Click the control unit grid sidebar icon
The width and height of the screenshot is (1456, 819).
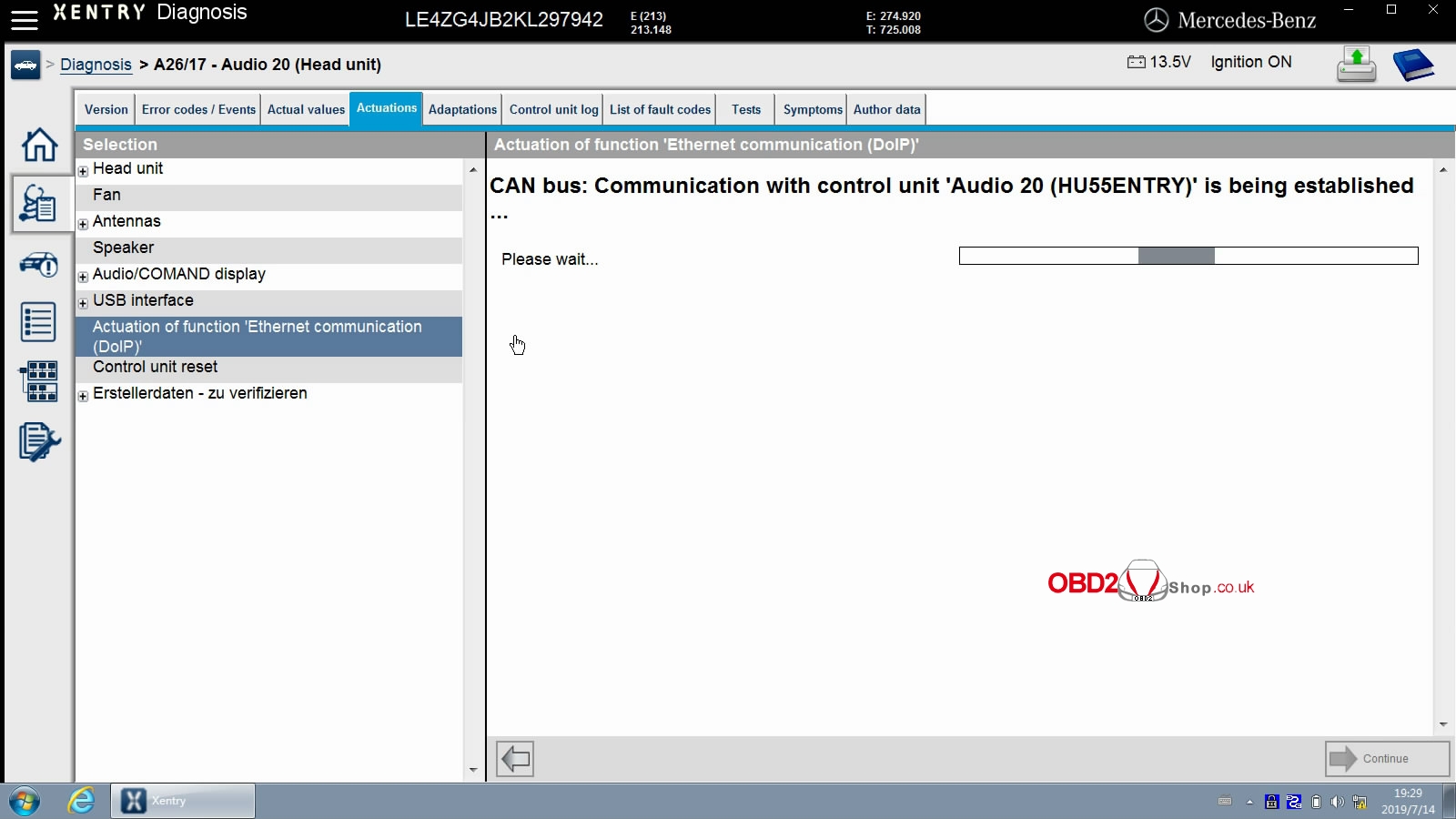(x=38, y=381)
